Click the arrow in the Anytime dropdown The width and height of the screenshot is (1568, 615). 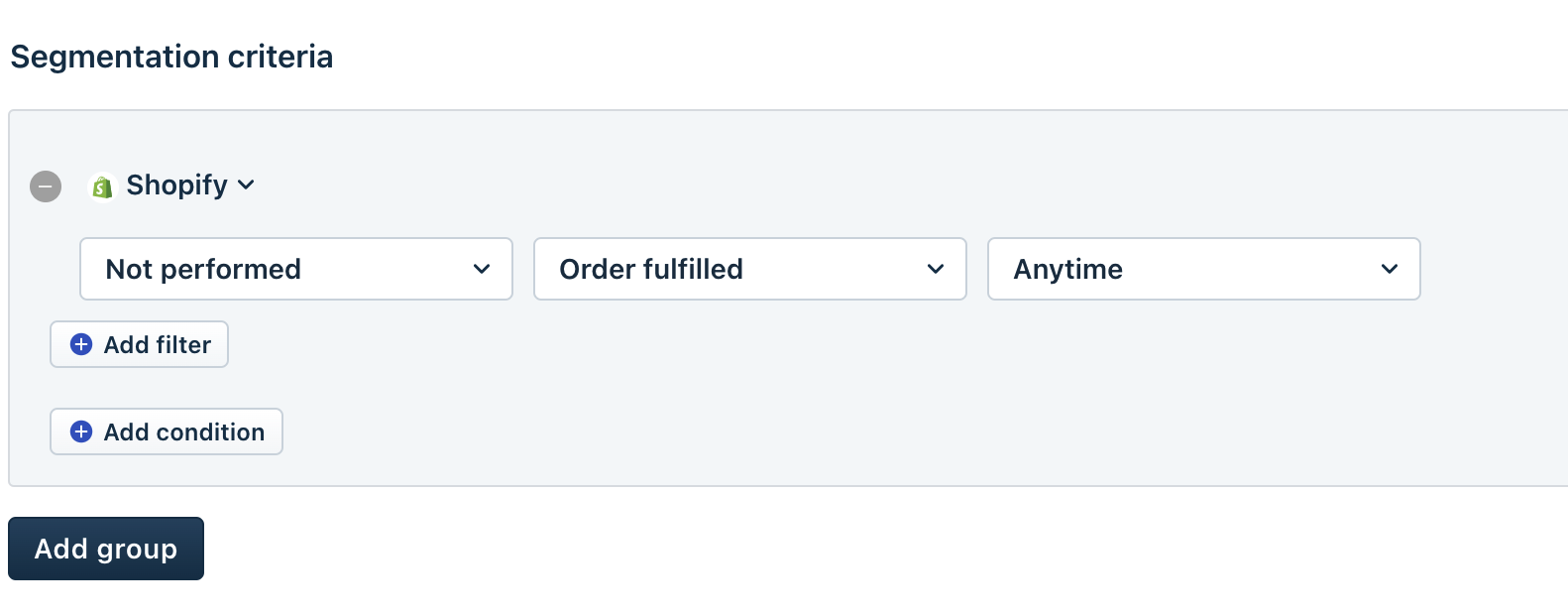tap(1390, 269)
